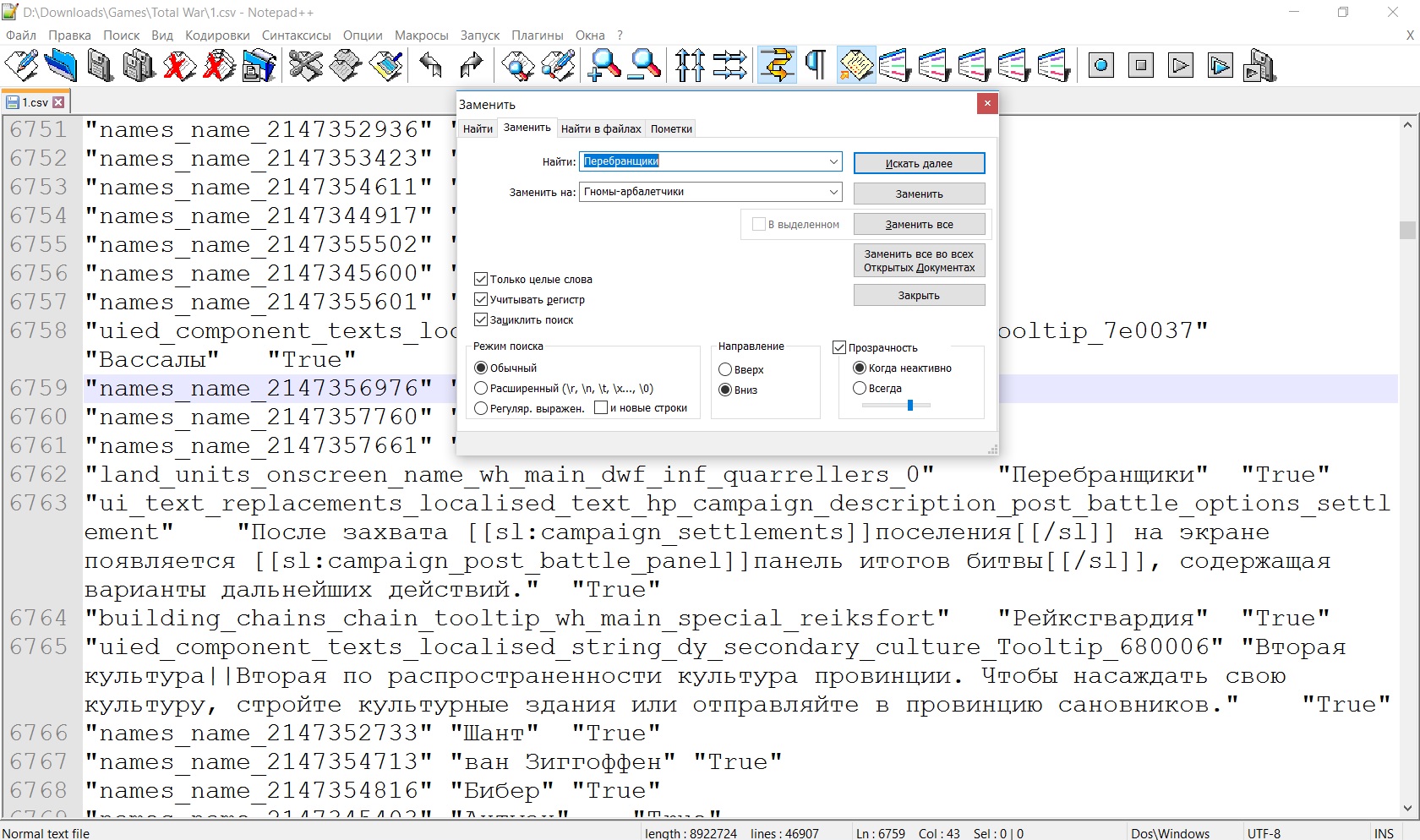Toggle Show All Characters pilcrow icon
1420x840 pixels.
click(816, 65)
